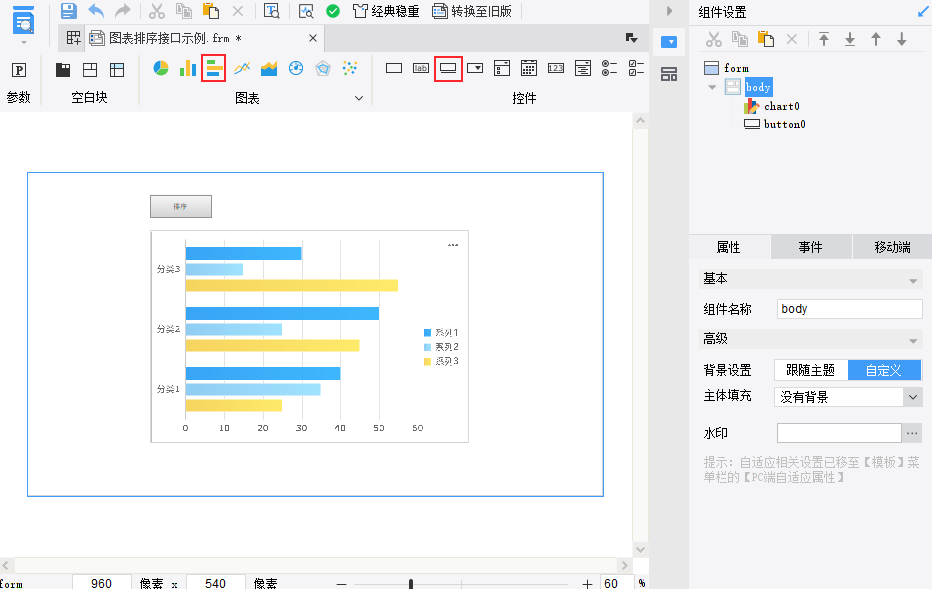This screenshot has width=932, height=589.
Task: Select the date picker widget icon
Action: click(528, 68)
